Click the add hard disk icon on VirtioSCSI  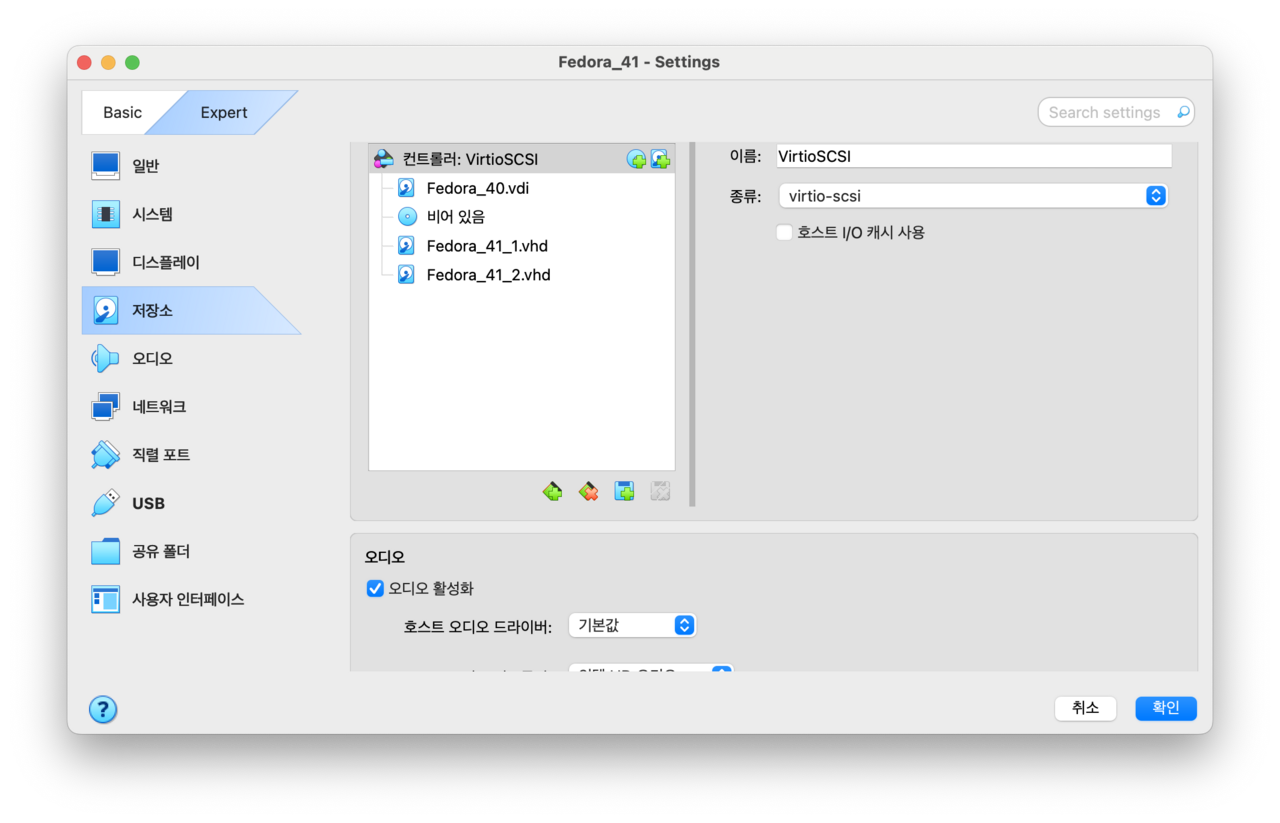click(660, 159)
